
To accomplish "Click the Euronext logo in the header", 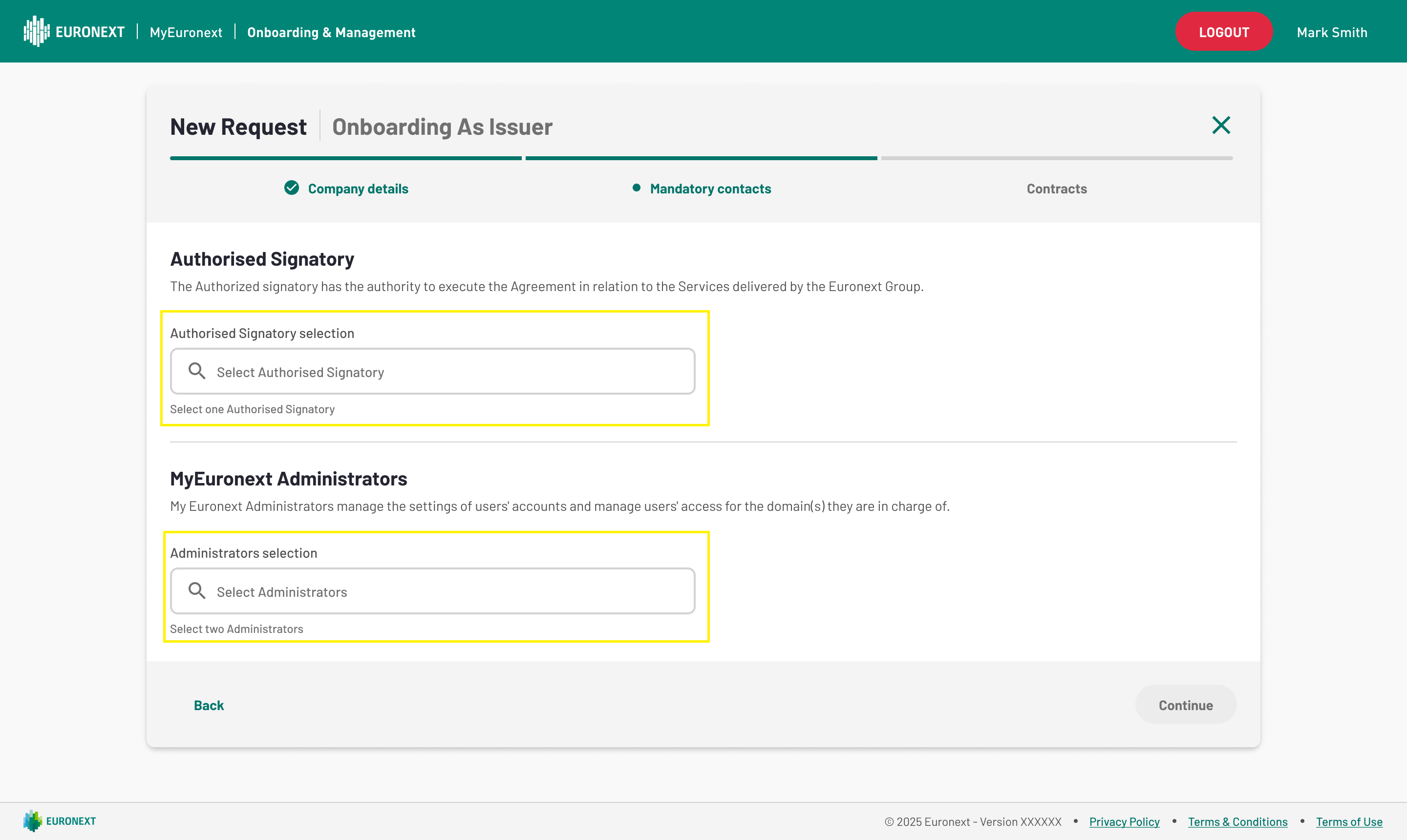I will (74, 32).
